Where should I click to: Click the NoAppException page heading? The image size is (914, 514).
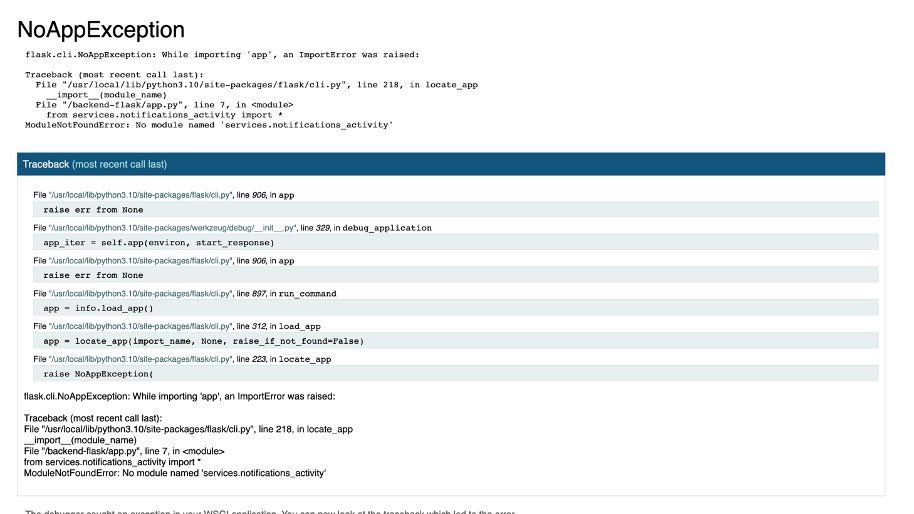coord(101,30)
